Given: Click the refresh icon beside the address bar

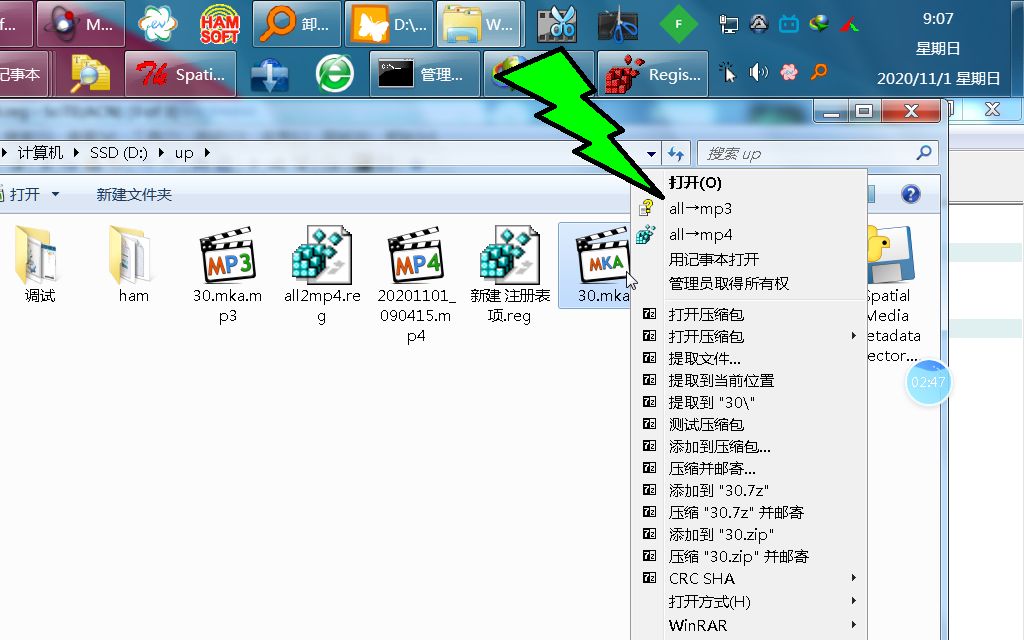Looking at the screenshot, I should click(678, 152).
